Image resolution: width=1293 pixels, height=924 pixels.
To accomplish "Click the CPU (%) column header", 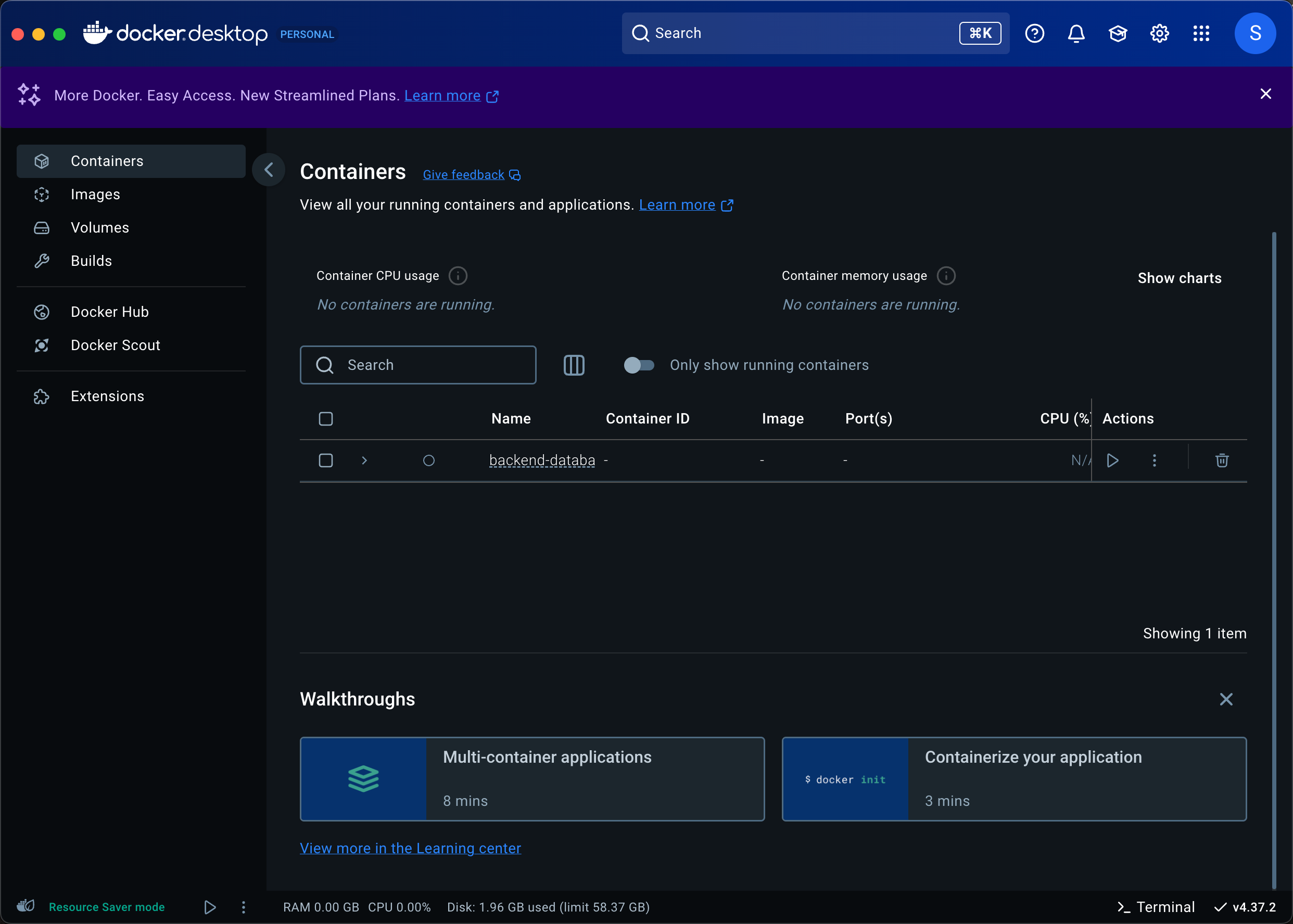I will tap(1065, 419).
